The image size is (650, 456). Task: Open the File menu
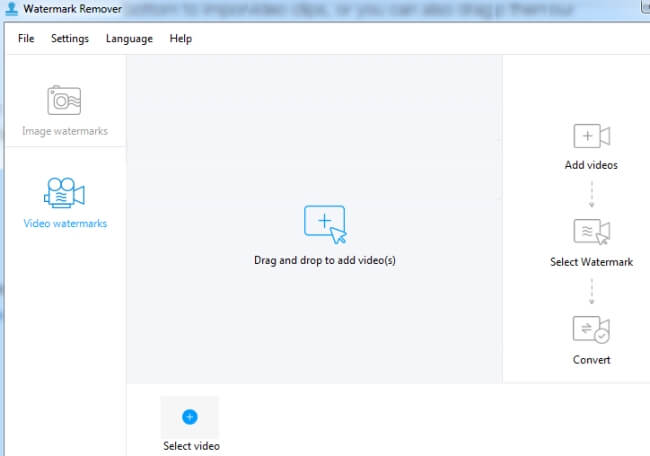click(x=26, y=39)
